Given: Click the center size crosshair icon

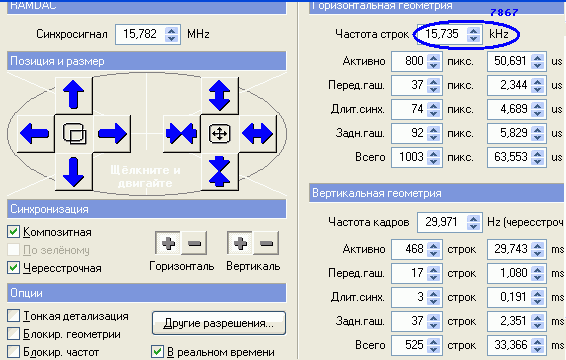Looking at the screenshot, I should (x=219, y=134).
